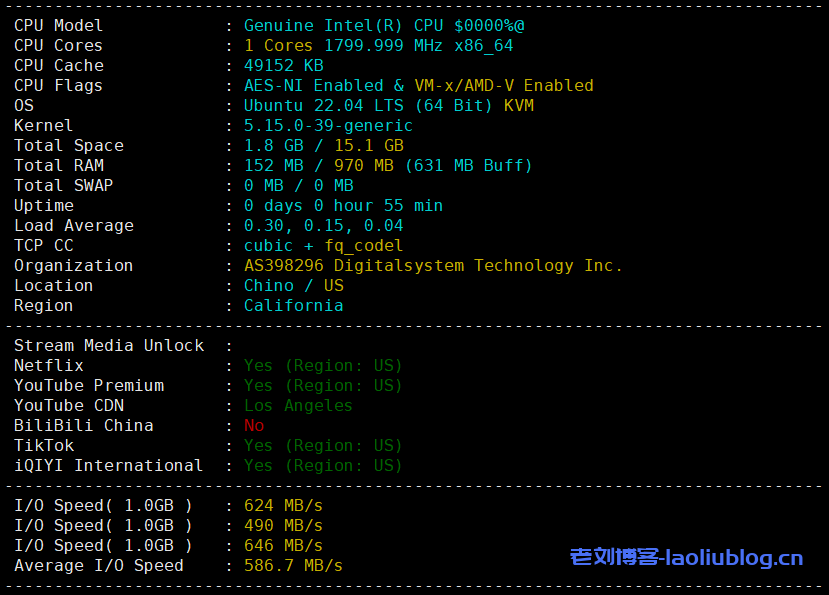Click the Stream Media Unlock heading
829x595 pixels.
(x=108, y=345)
